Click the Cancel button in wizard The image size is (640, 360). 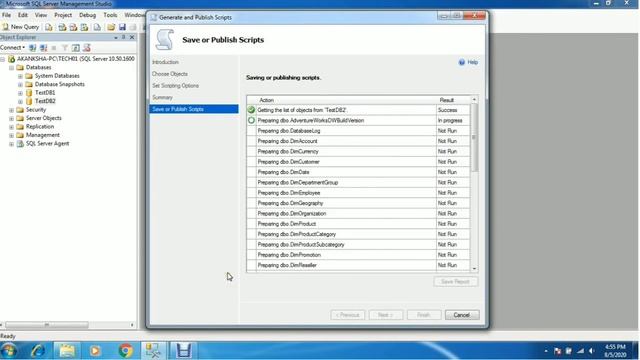(462, 315)
